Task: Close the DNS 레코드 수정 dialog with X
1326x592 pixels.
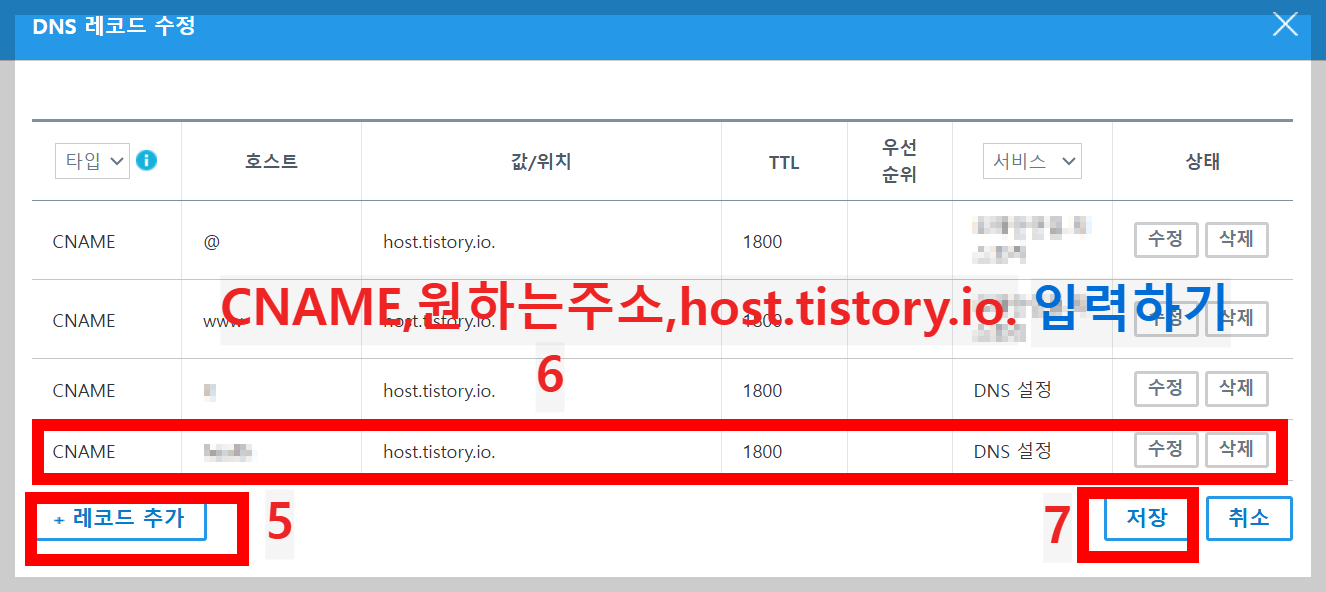Action: pyautogui.click(x=1284, y=25)
